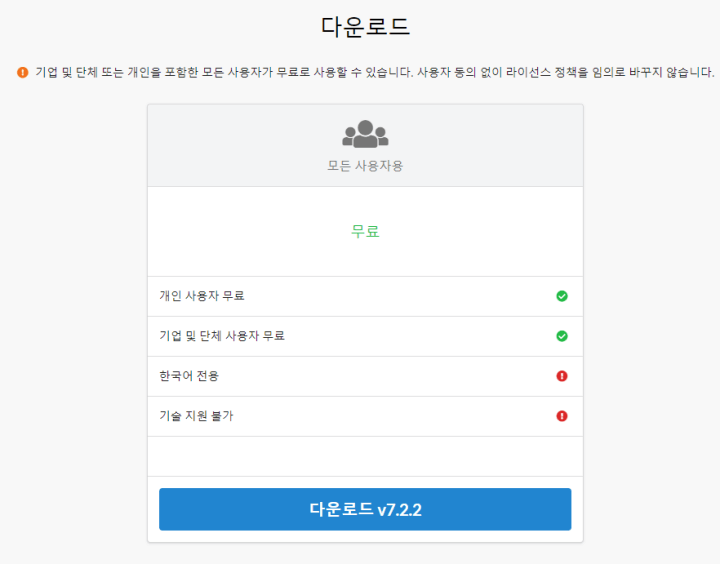
Task: Click the 기업 및 단체 사용자 무료 text
Action: (222, 336)
